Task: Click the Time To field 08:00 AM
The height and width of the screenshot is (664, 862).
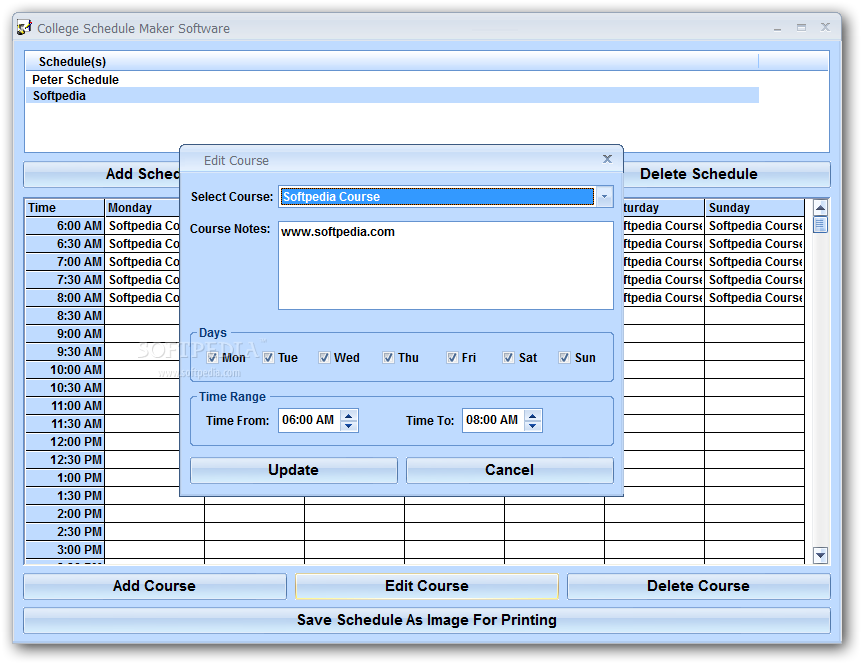Action: (x=493, y=420)
